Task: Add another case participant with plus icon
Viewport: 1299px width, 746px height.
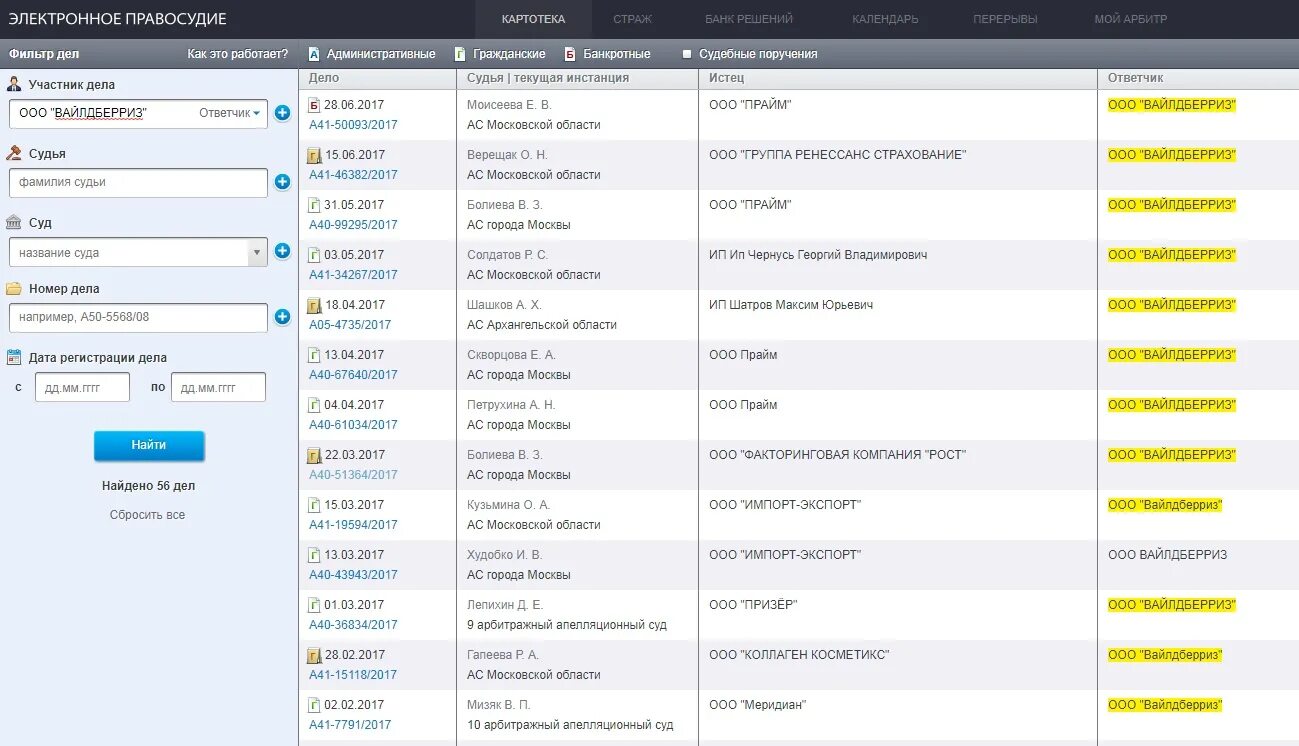Action: point(282,113)
